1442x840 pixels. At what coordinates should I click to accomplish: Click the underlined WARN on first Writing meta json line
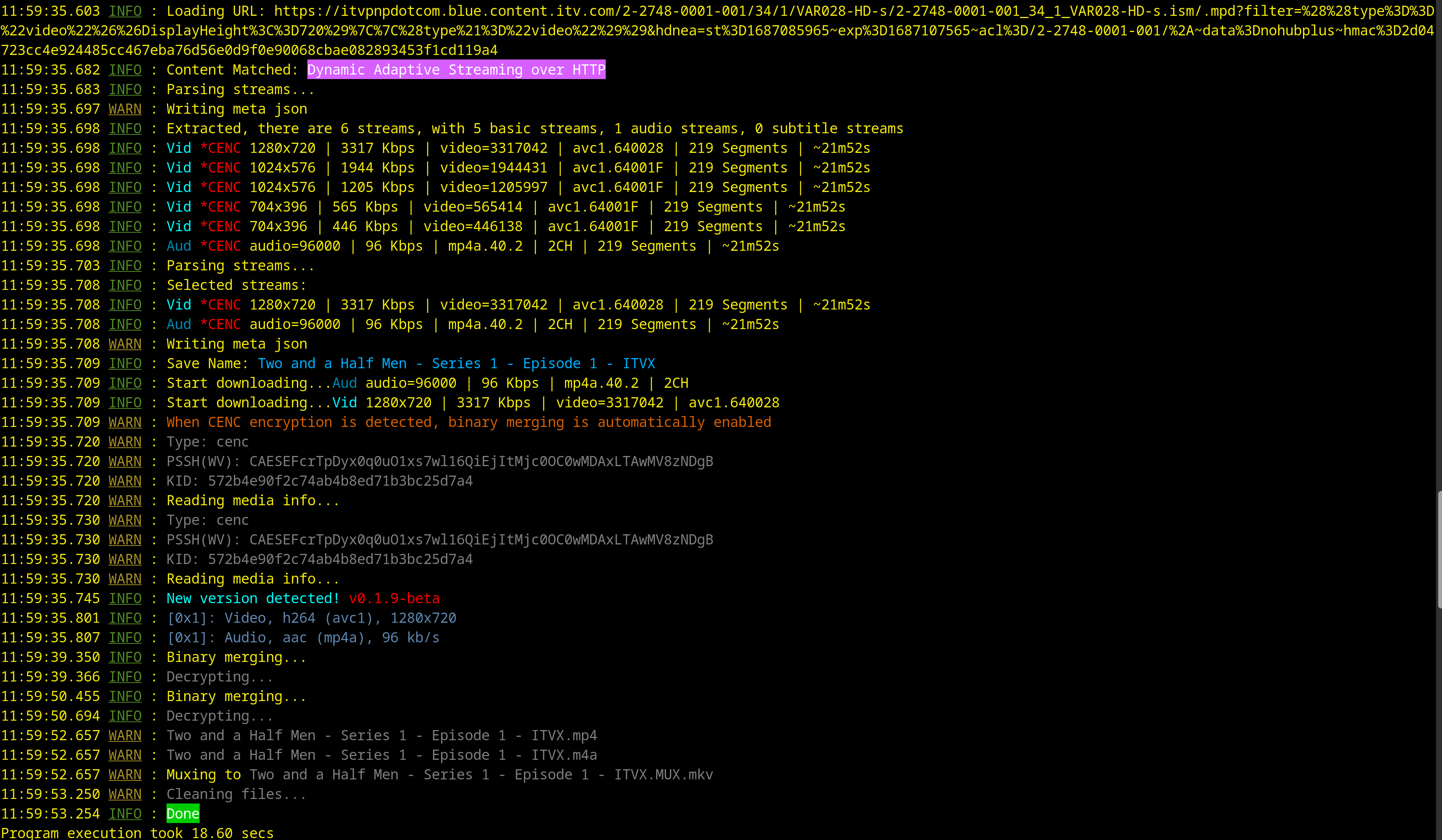pos(125,109)
